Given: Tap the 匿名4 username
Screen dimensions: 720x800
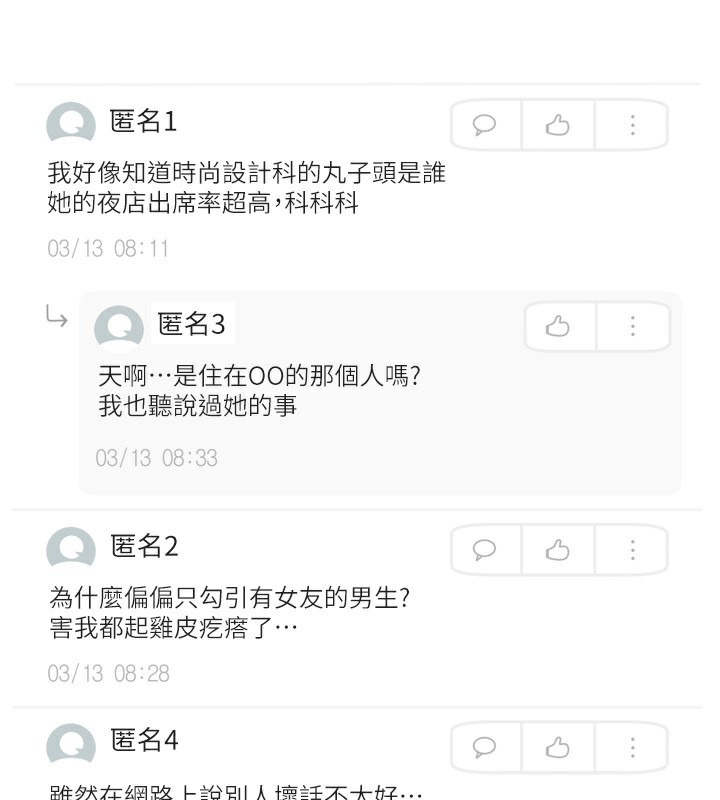Looking at the screenshot, I should 144,741.
